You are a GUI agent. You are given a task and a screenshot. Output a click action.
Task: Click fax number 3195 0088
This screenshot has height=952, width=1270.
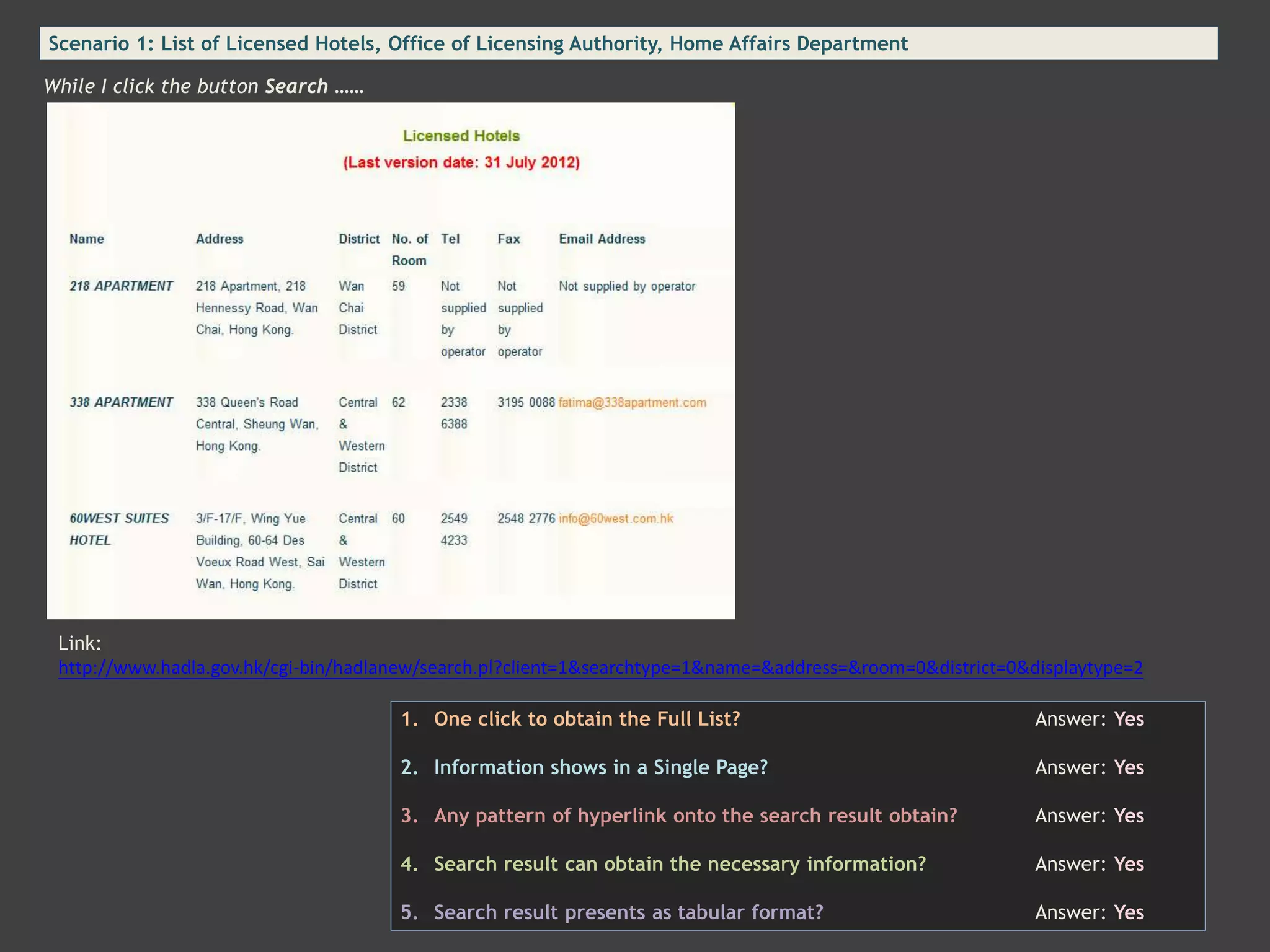tap(526, 402)
